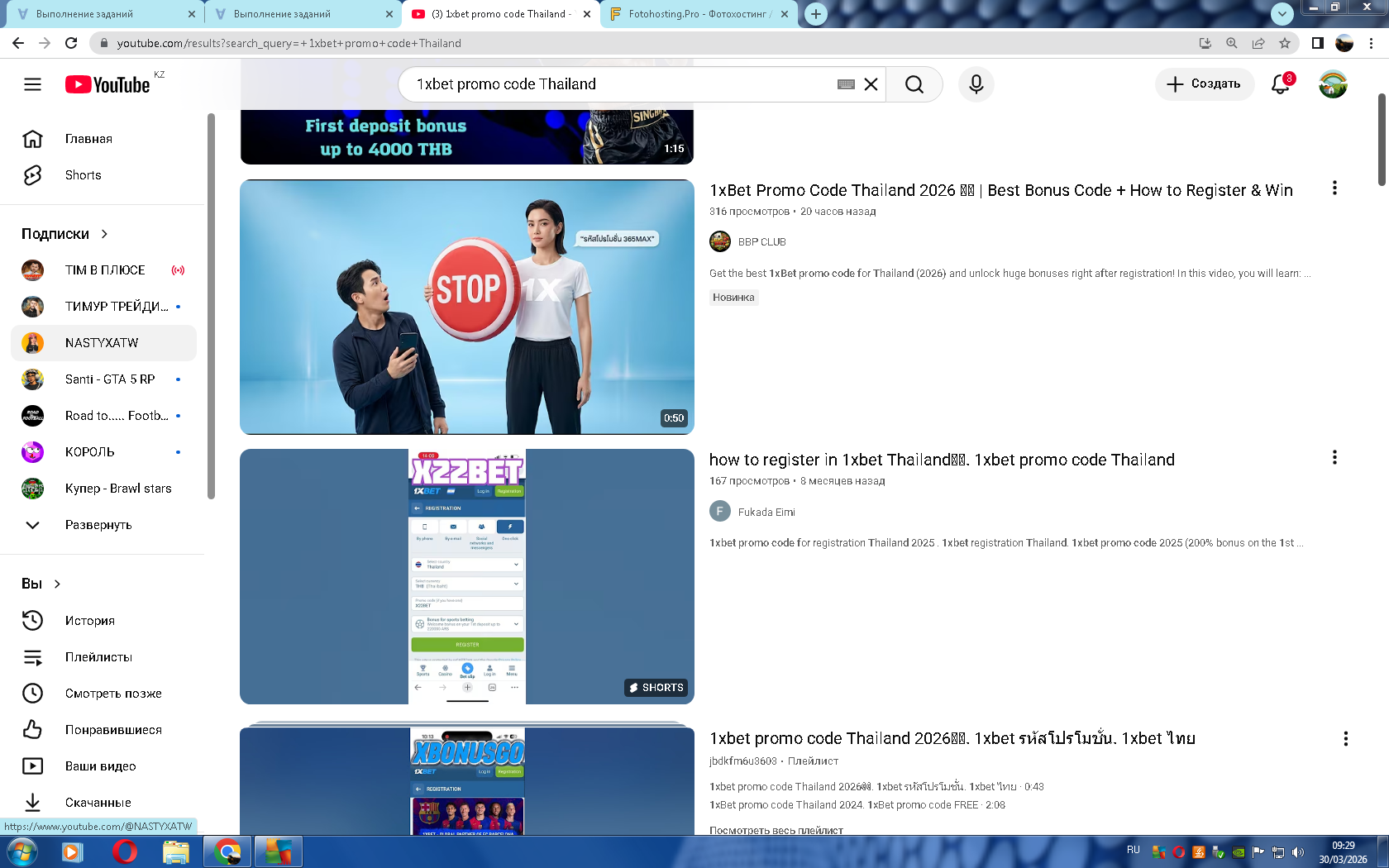The height and width of the screenshot is (868, 1389).
Task: Open File Explorer from the taskbar
Action: coord(175,851)
